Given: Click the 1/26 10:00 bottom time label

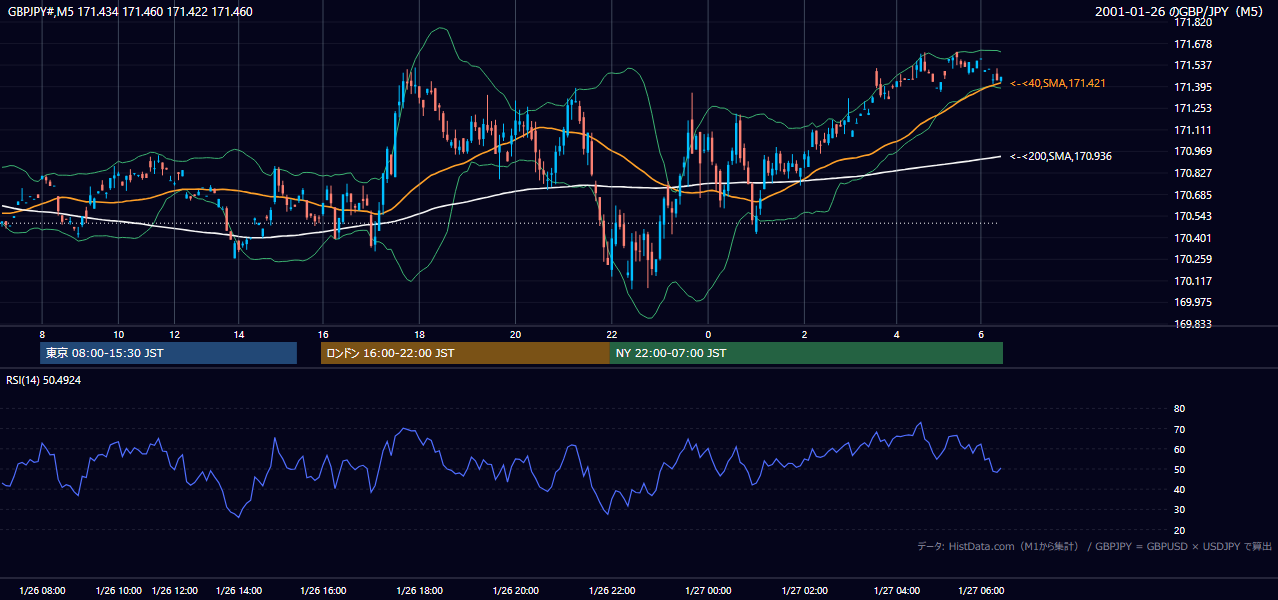Looking at the screenshot, I should (119, 591).
